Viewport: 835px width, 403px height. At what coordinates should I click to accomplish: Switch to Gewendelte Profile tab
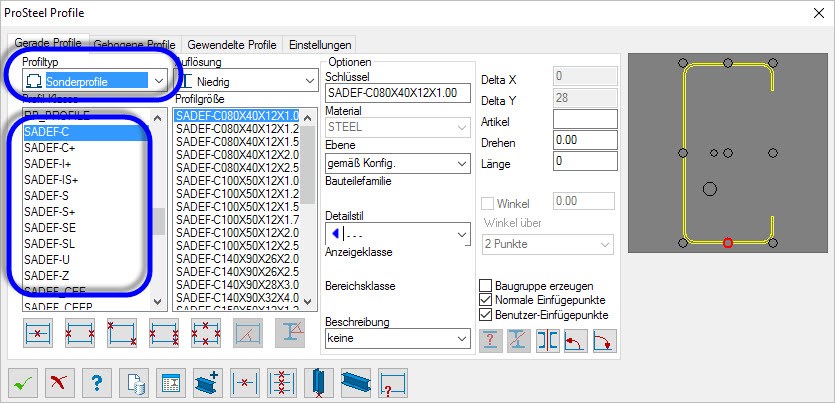coord(232,45)
